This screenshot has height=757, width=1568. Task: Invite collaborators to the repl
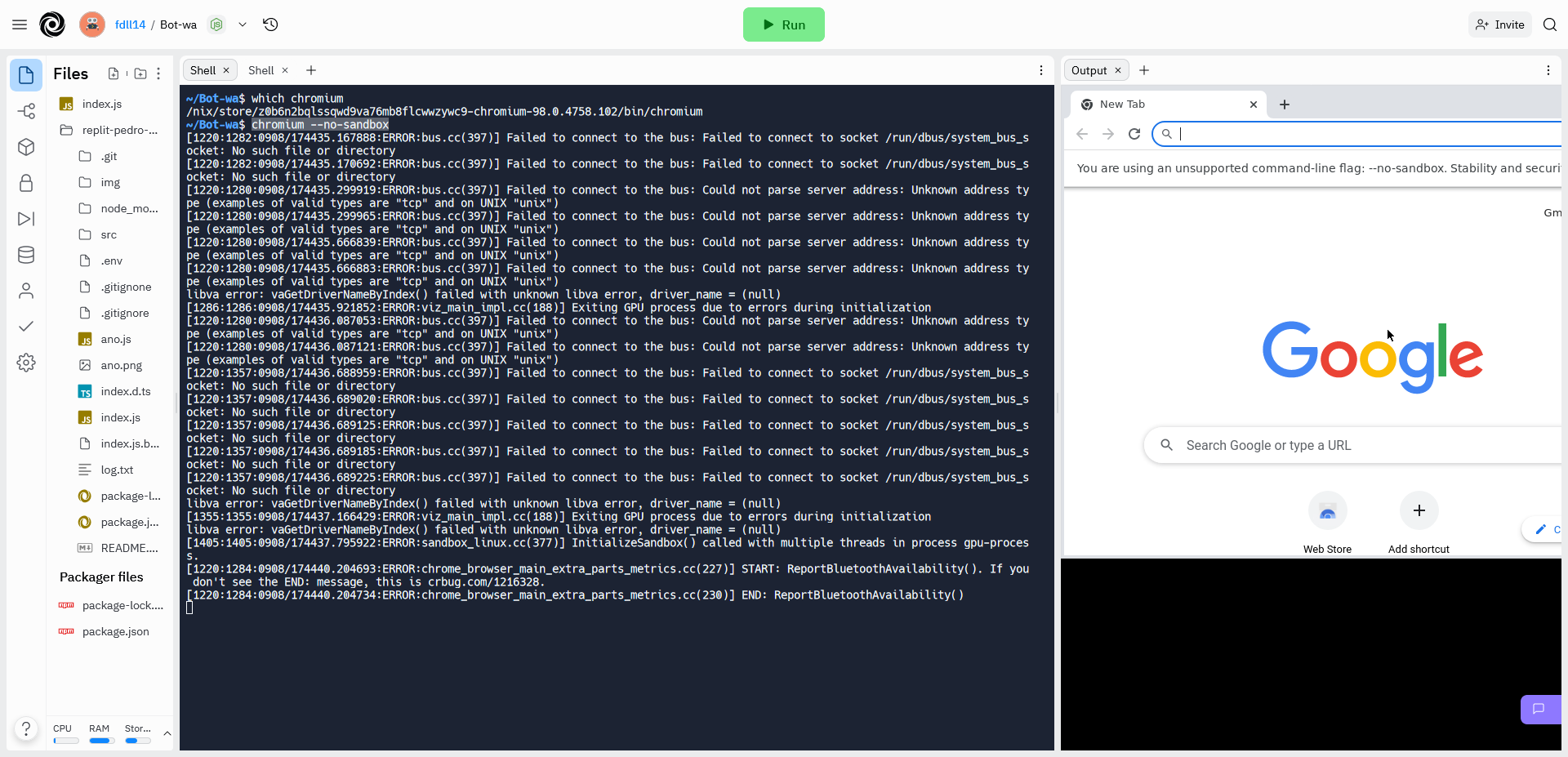pos(1500,24)
